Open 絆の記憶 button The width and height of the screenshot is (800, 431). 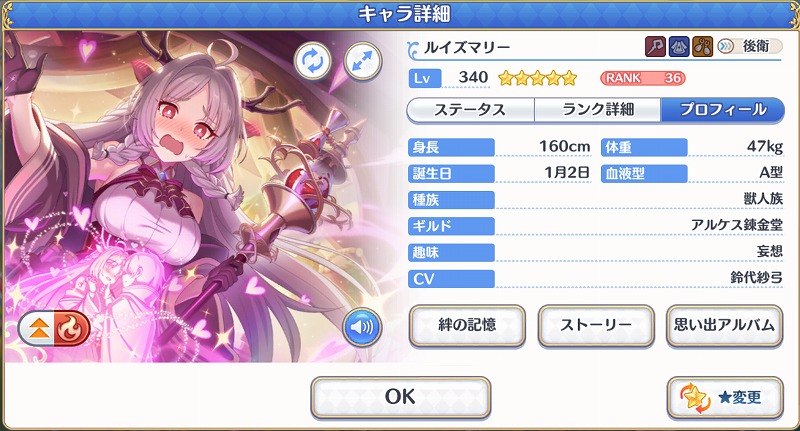467,325
